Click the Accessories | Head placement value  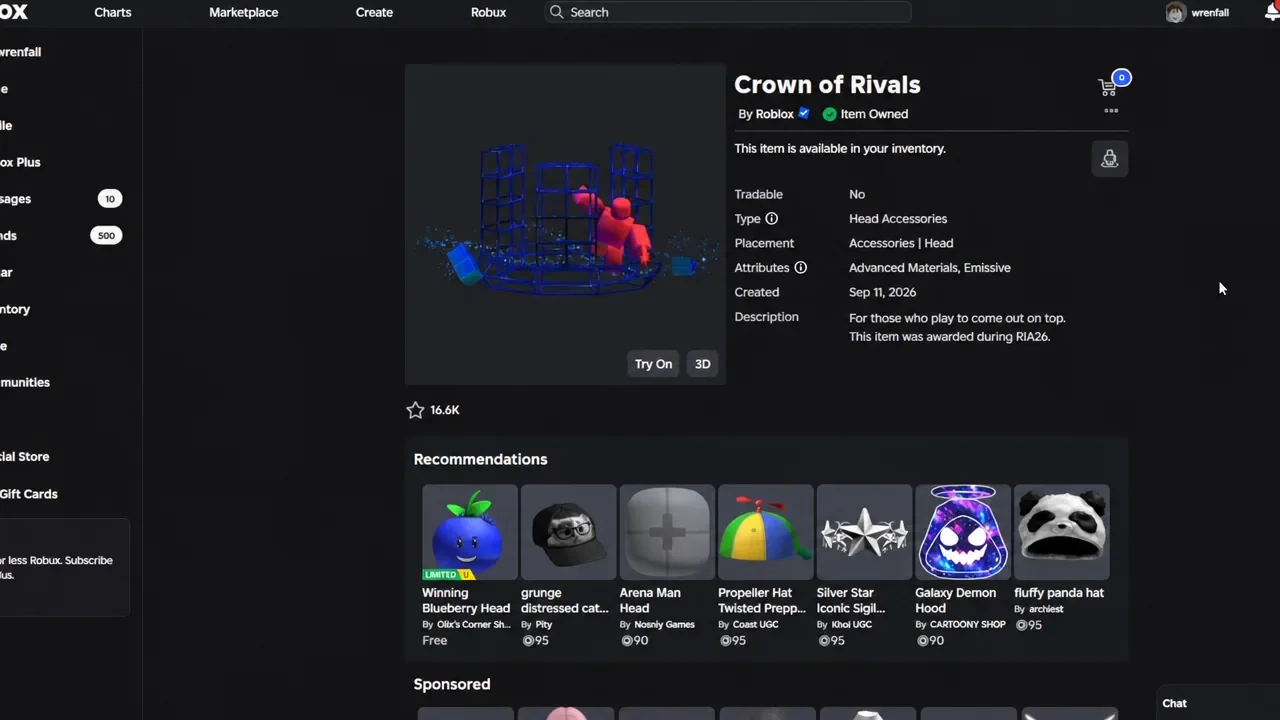[901, 243]
